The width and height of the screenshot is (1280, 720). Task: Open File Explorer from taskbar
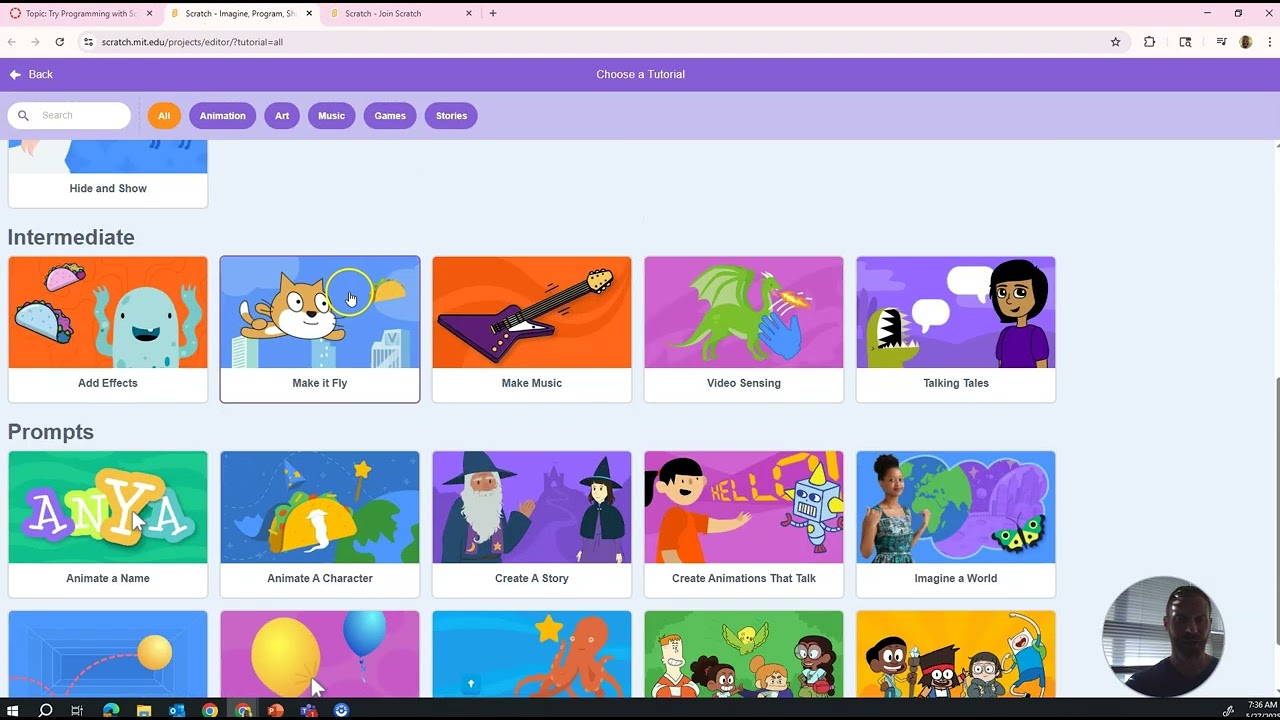click(x=144, y=710)
